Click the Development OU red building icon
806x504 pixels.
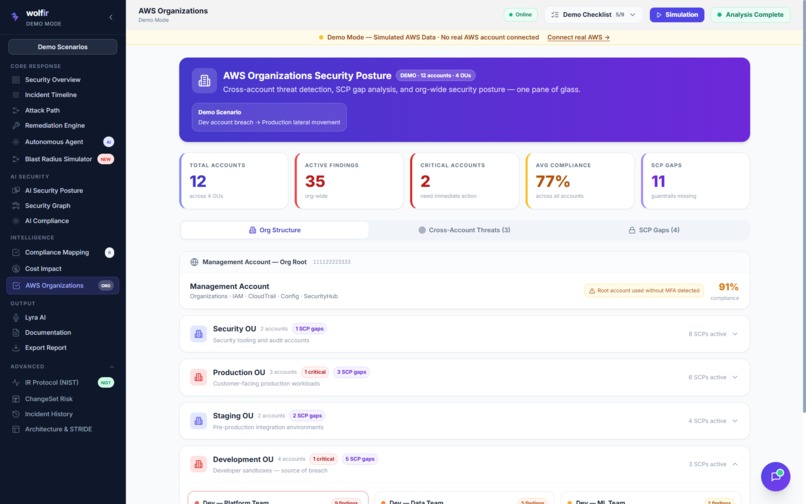pos(198,464)
